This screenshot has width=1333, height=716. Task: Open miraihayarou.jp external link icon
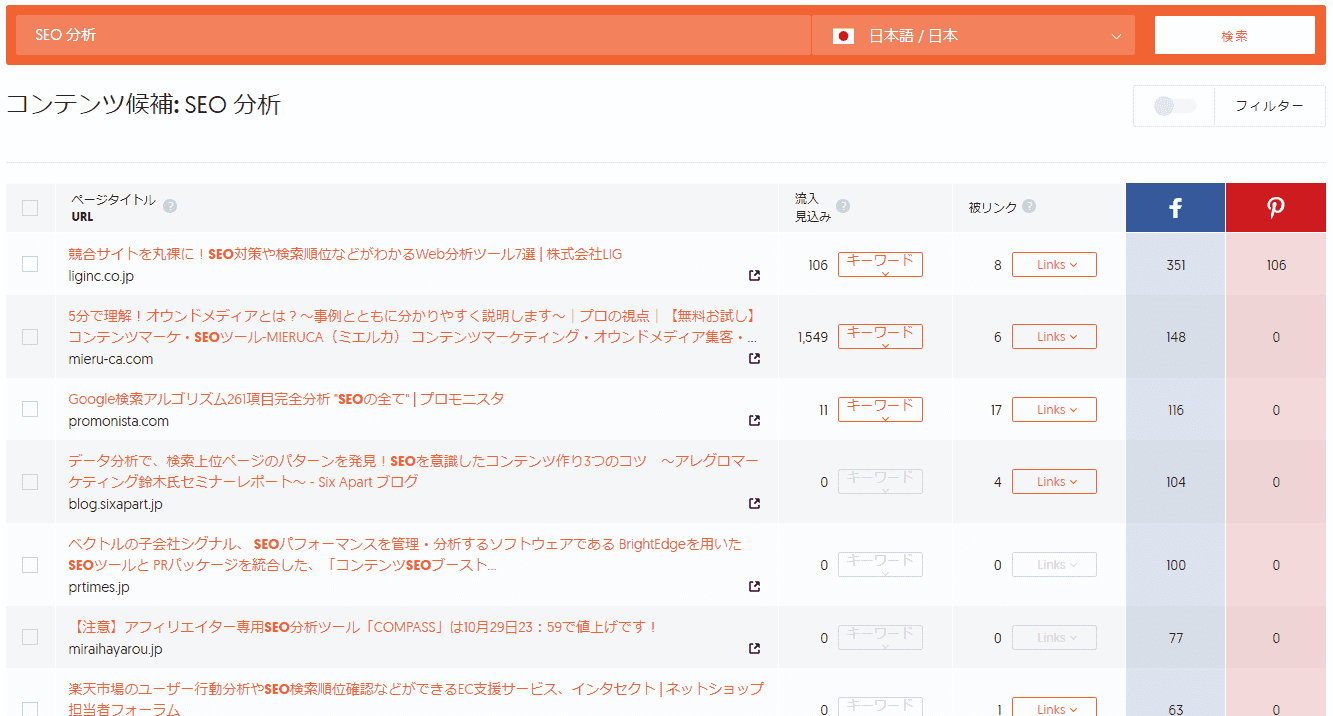click(754, 648)
